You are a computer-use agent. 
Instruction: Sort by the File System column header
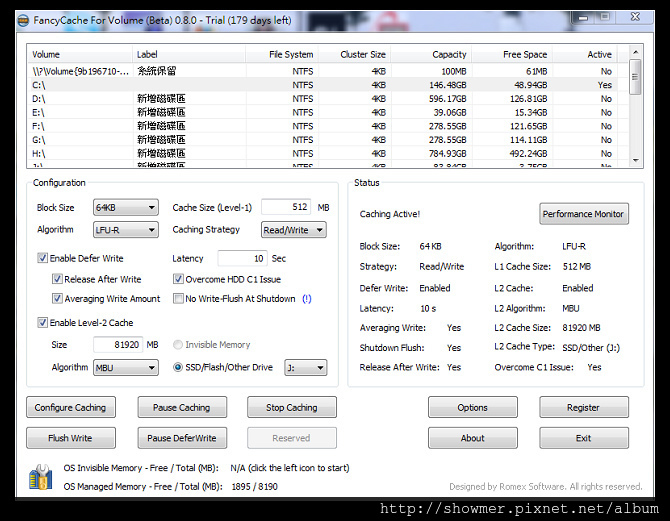tap(282, 54)
